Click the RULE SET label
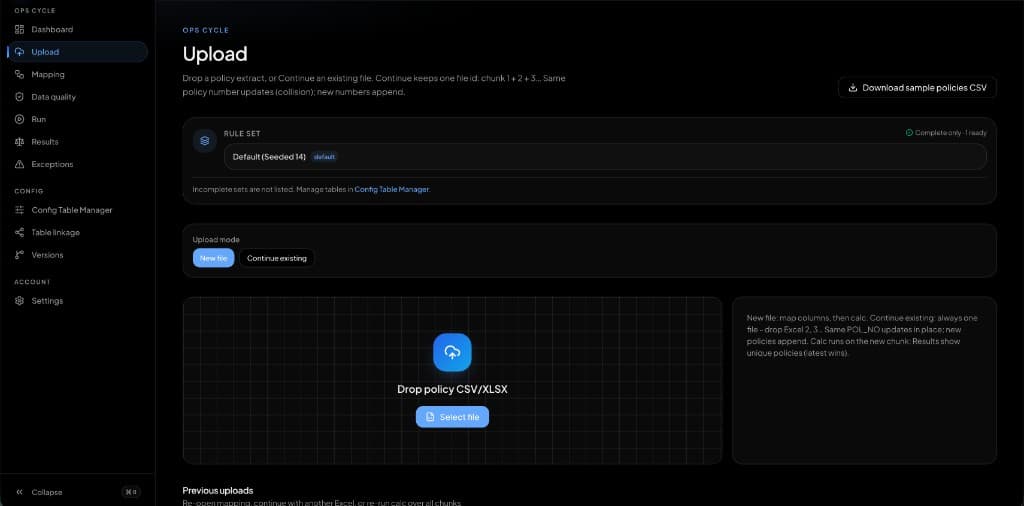Image resolution: width=1024 pixels, height=506 pixels. (242, 133)
